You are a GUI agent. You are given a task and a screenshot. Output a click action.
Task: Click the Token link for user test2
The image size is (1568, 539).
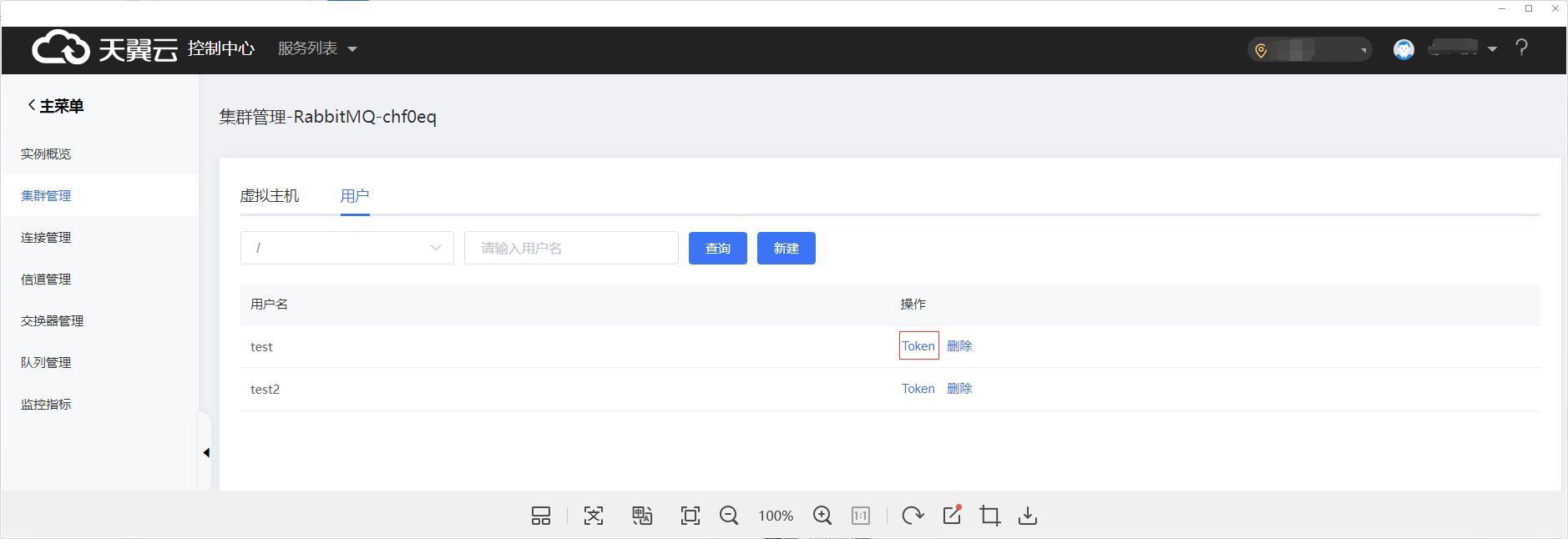pyautogui.click(x=918, y=389)
